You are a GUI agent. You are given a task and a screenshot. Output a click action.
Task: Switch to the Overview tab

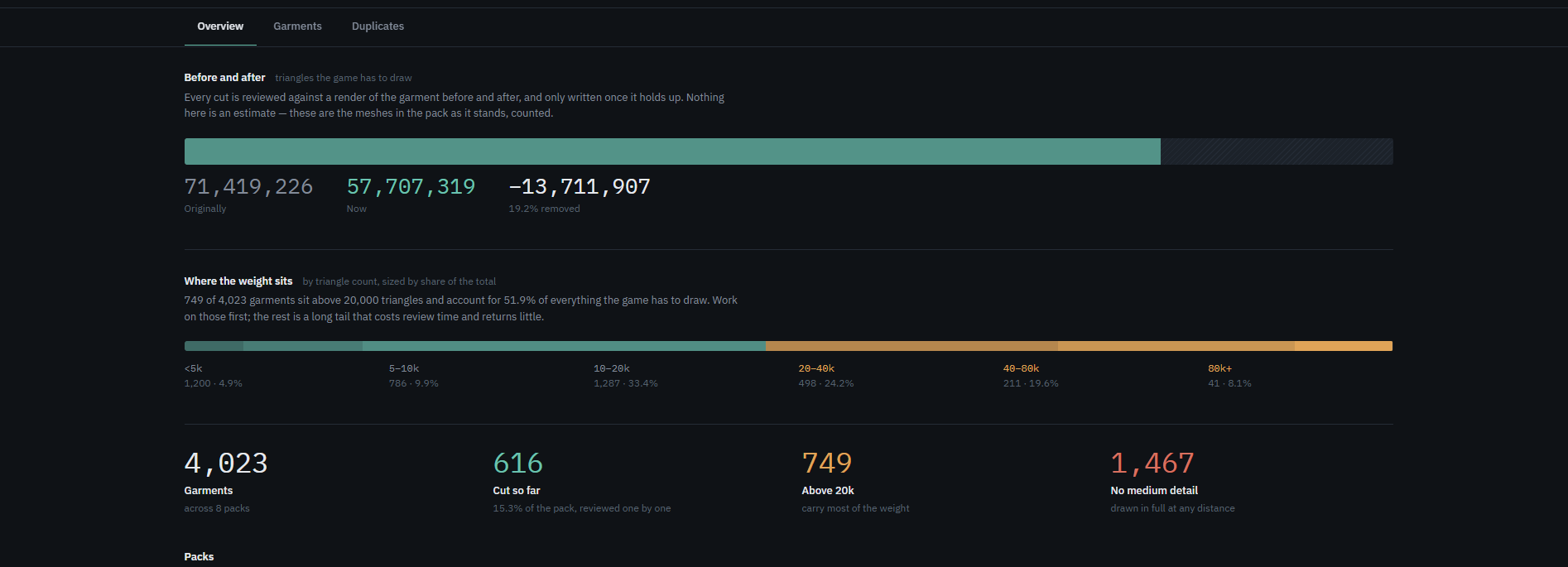[220, 26]
